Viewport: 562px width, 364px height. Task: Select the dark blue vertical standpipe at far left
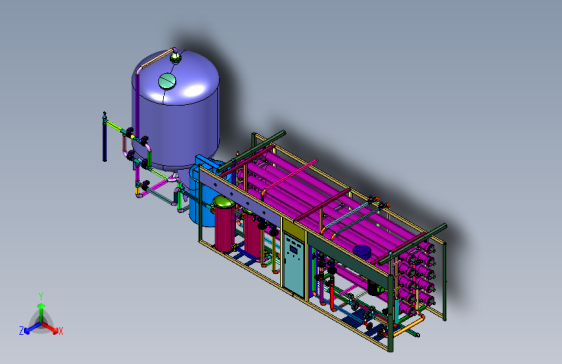(x=105, y=142)
